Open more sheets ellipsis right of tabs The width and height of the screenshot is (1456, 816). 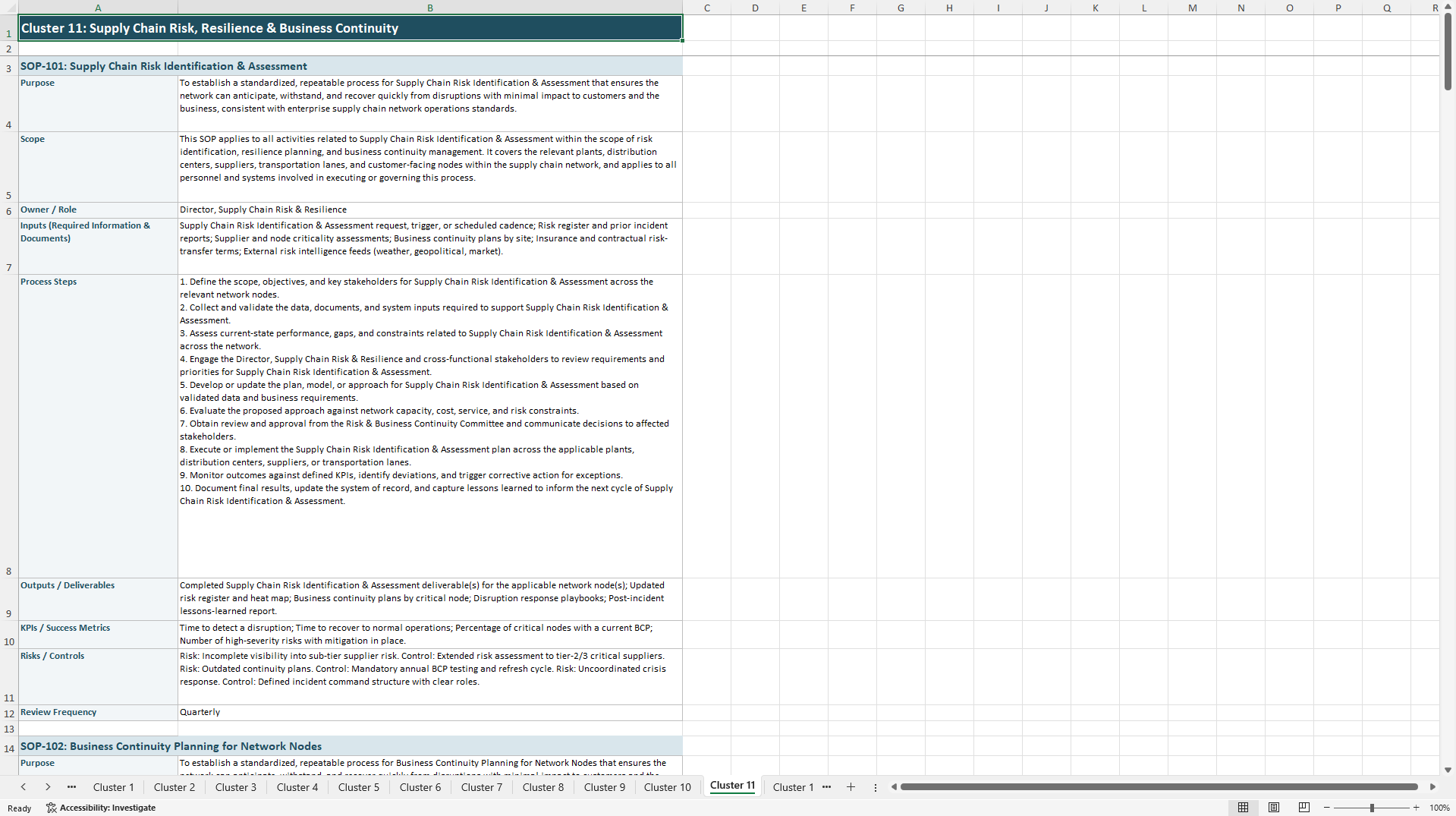click(826, 787)
